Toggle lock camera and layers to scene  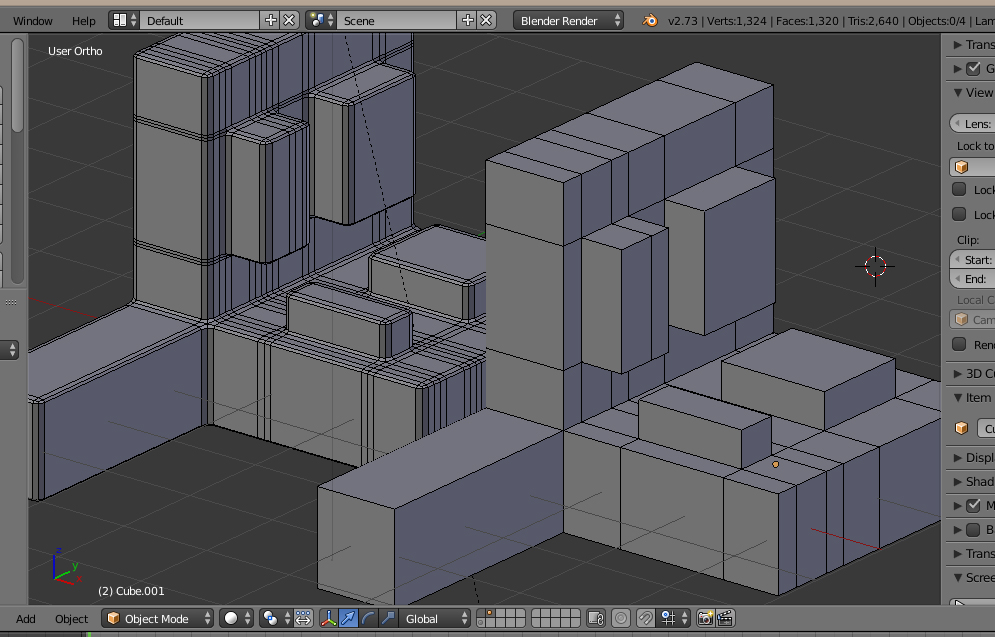coord(596,619)
